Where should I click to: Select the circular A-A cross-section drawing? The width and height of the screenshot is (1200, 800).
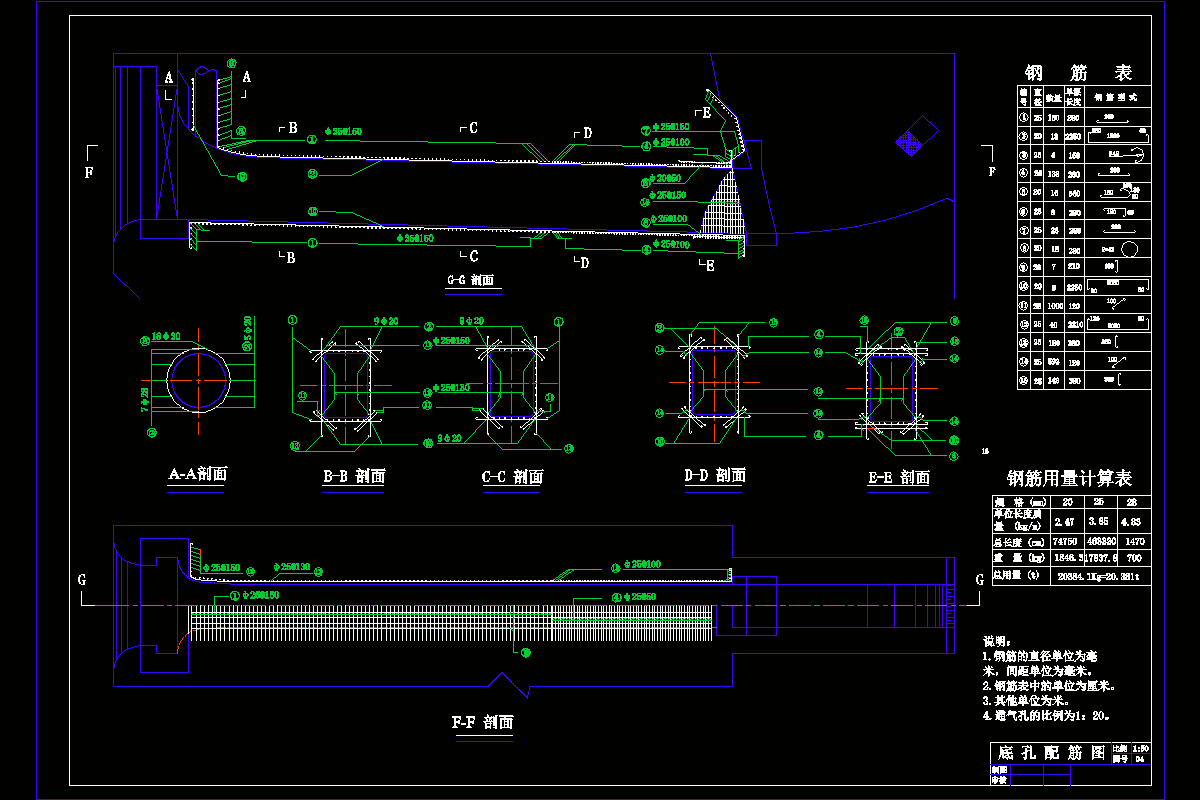(x=199, y=381)
